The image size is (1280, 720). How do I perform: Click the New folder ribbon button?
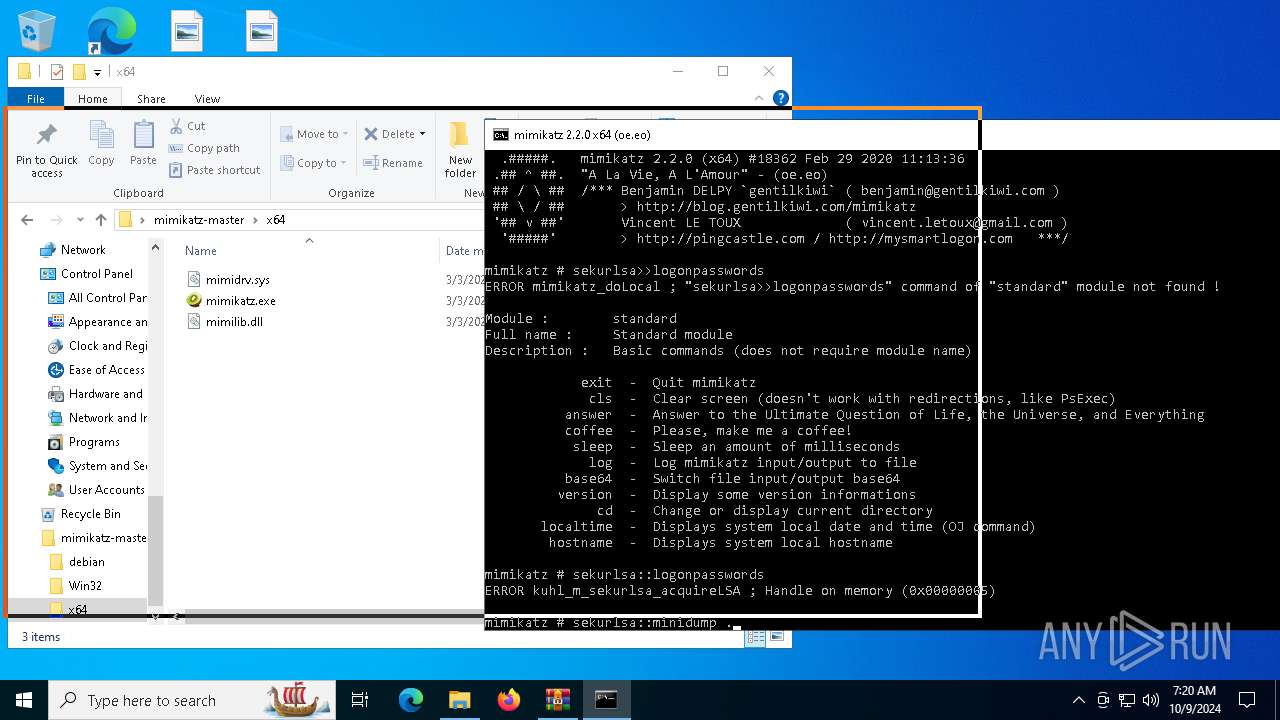[x=460, y=151]
